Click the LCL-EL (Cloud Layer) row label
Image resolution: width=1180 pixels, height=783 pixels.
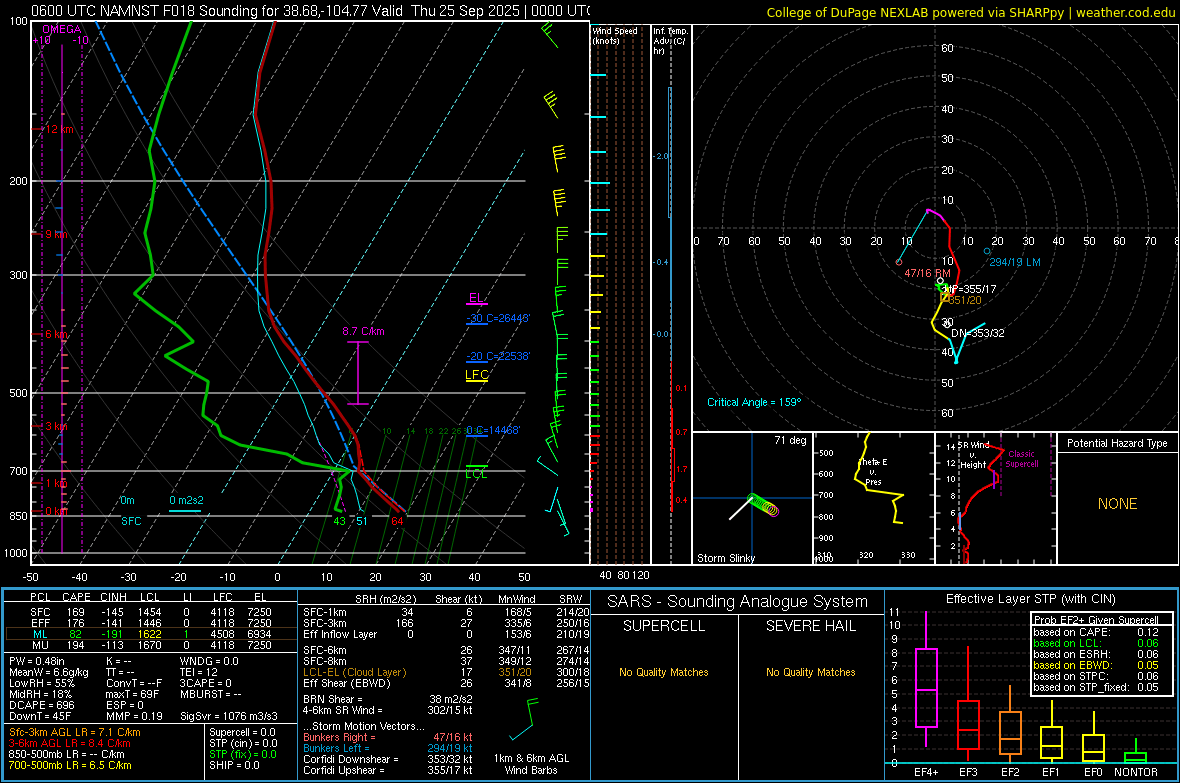(354, 672)
